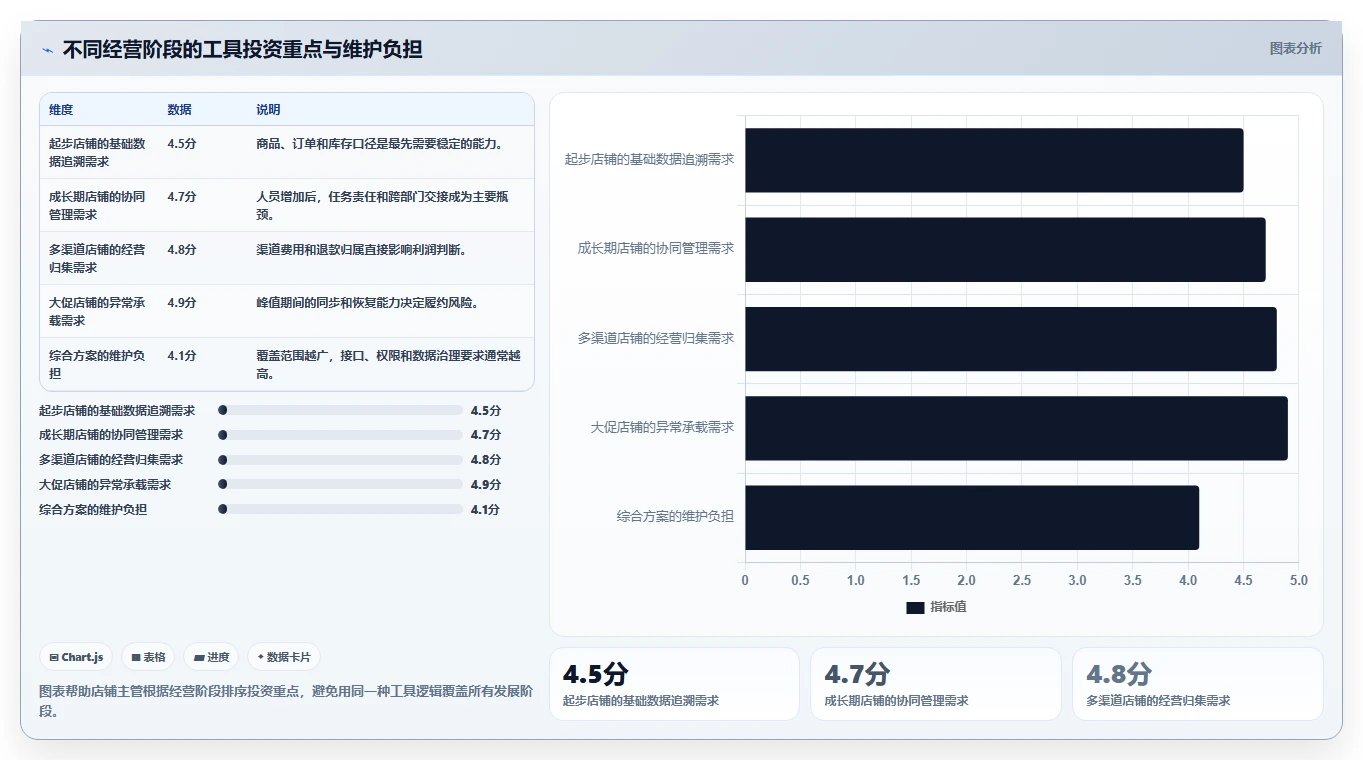Click the progress bar for 成长期店铺的协同管理需求
This screenshot has width=1363, height=760.
pos(340,435)
